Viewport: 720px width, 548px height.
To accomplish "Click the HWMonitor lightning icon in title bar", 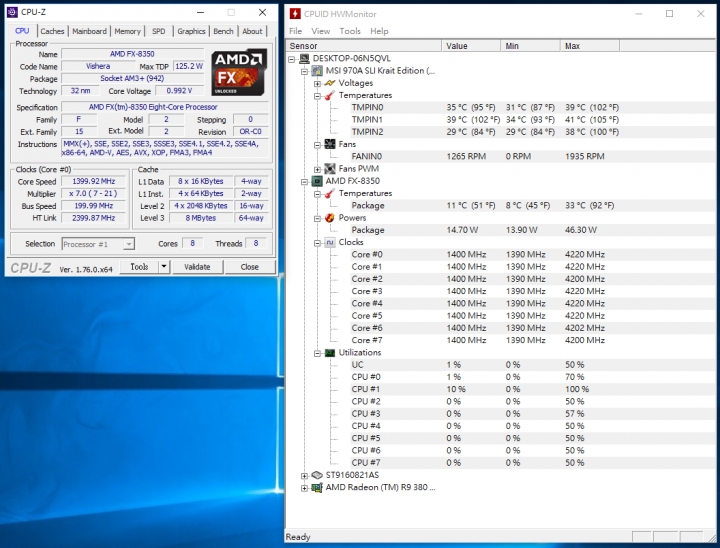I will point(295,14).
